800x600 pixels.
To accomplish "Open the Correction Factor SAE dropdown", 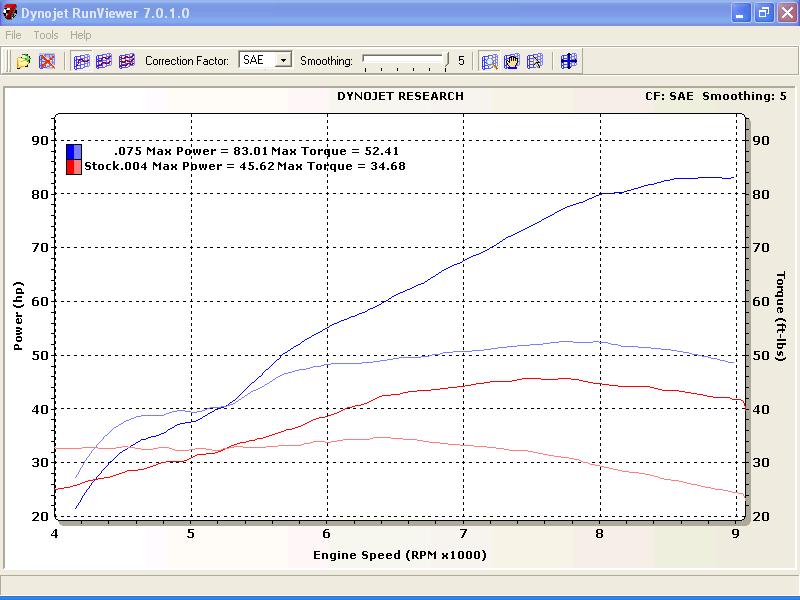I will coord(283,60).
